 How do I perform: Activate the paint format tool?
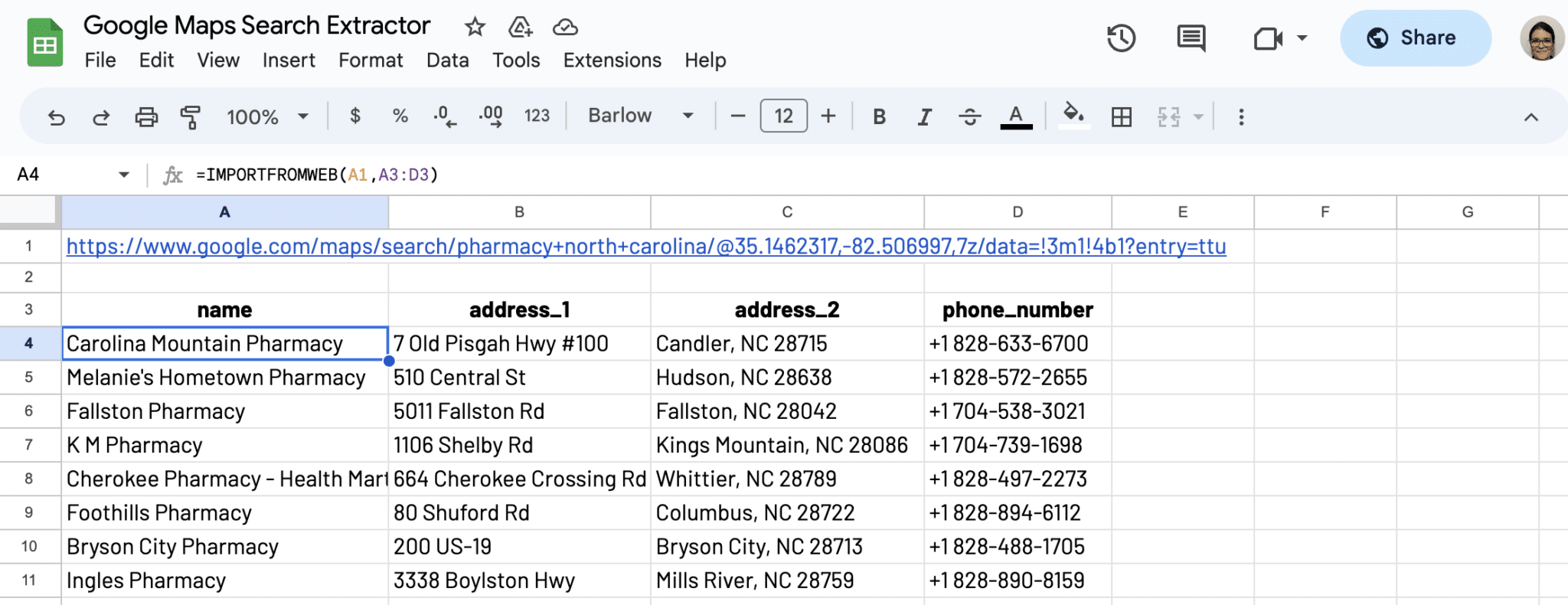(191, 116)
